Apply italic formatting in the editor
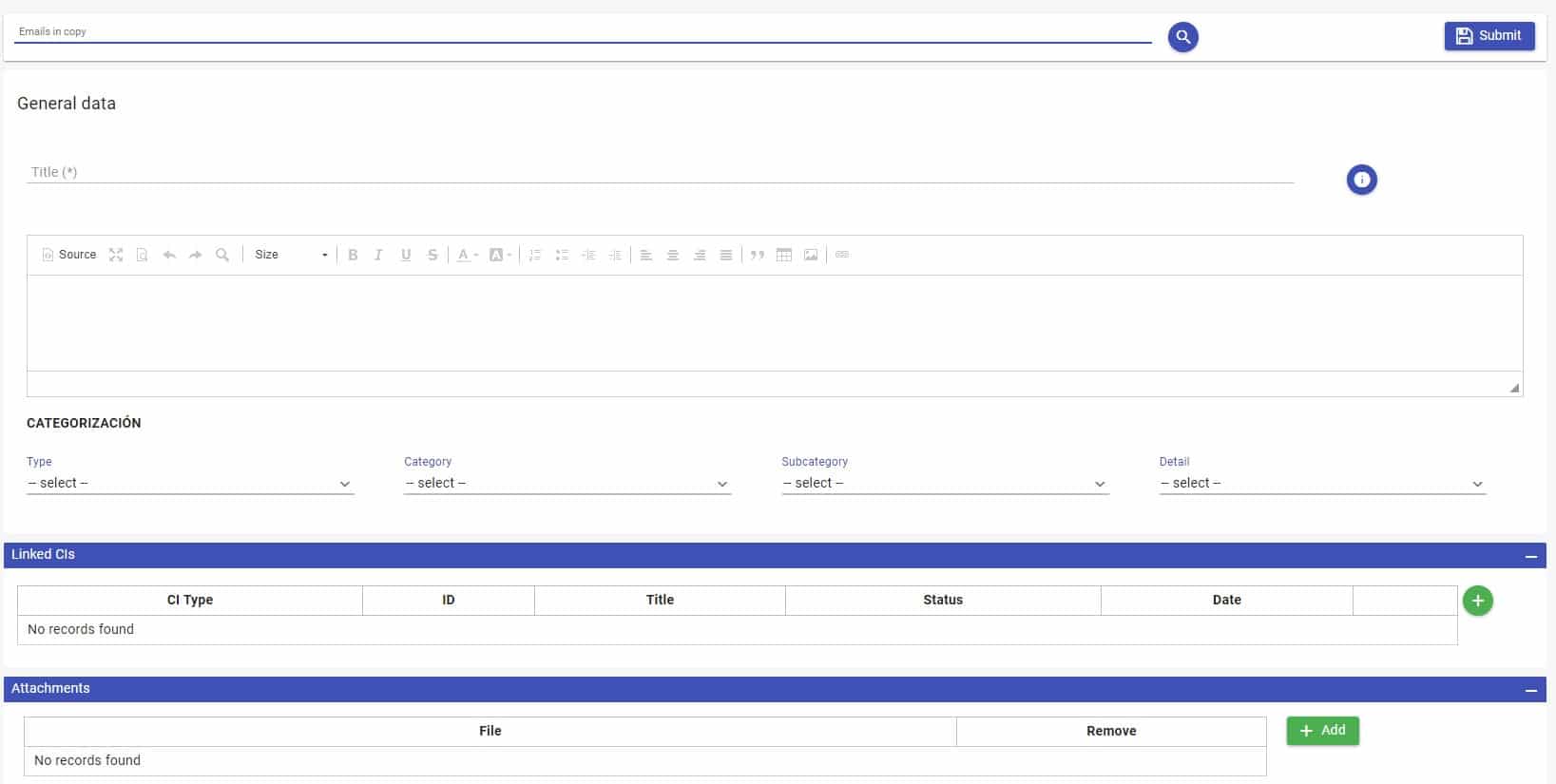Image resolution: width=1556 pixels, height=784 pixels. pyautogui.click(x=378, y=255)
